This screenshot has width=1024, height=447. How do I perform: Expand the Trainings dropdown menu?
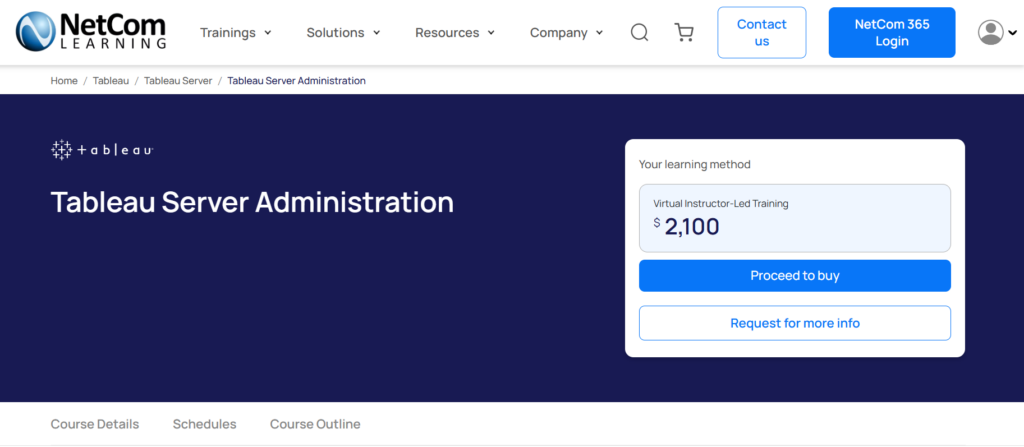[236, 32]
